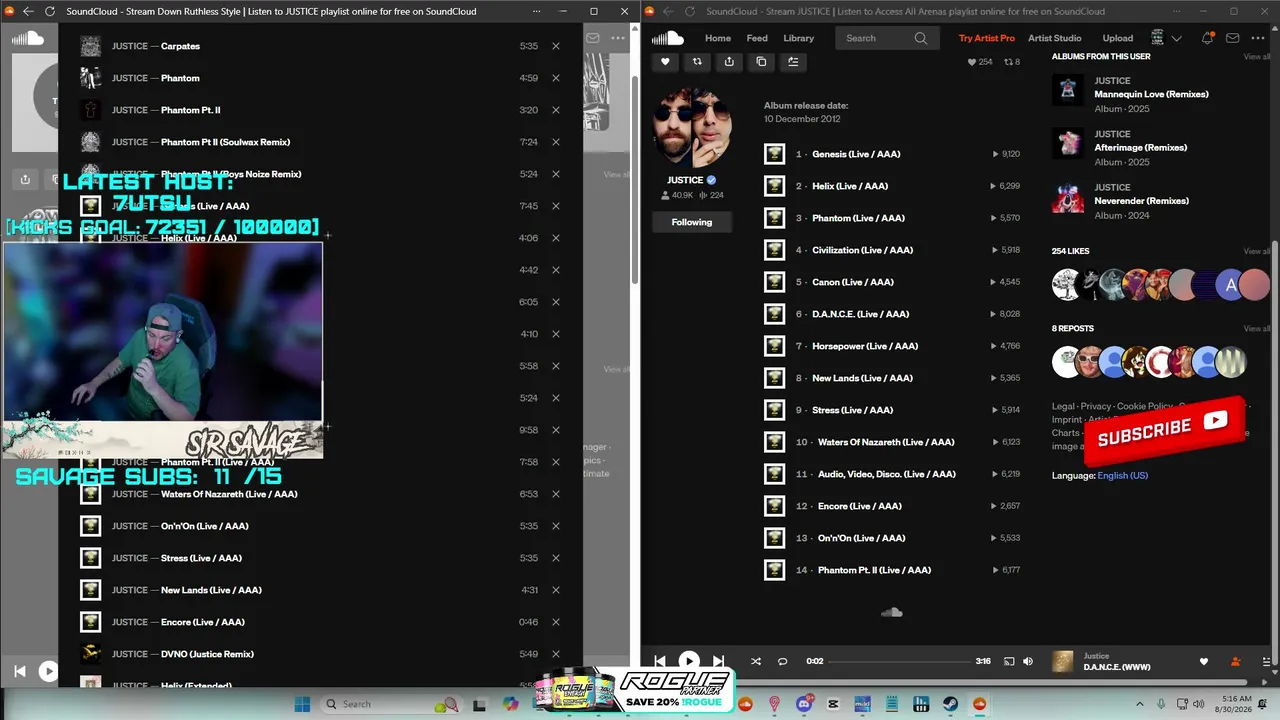This screenshot has height=720, width=1280.
Task: Open Steam from the taskbar
Action: [x=950, y=704]
